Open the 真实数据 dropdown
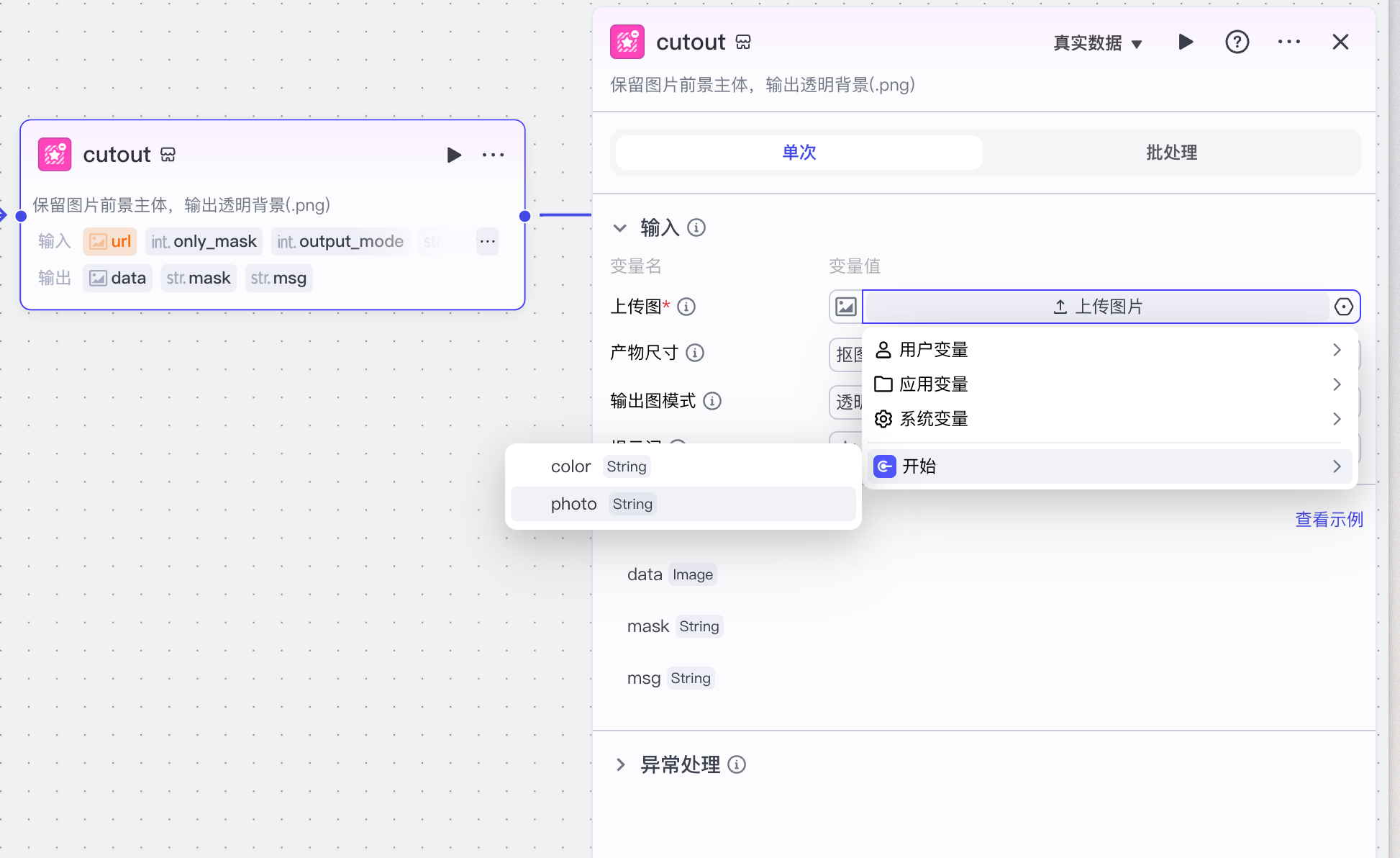The height and width of the screenshot is (858, 1400). (1097, 43)
